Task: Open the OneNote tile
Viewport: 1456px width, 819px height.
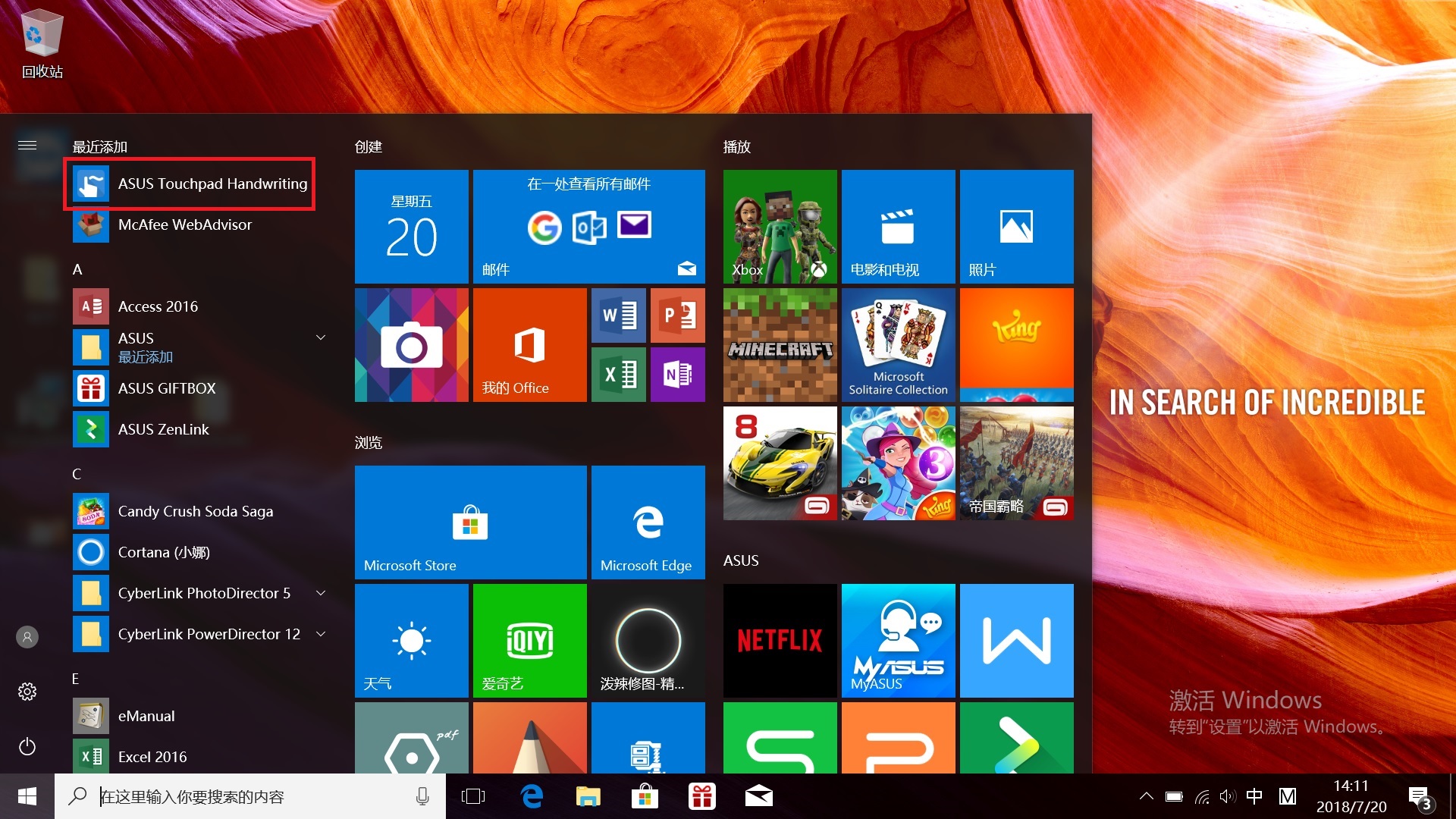Action: pos(678,375)
